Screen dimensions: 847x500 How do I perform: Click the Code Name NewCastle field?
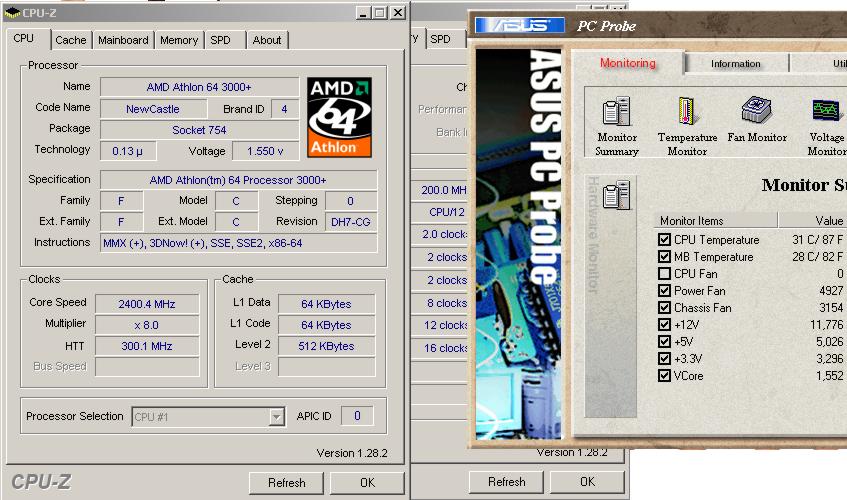(153, 109)
